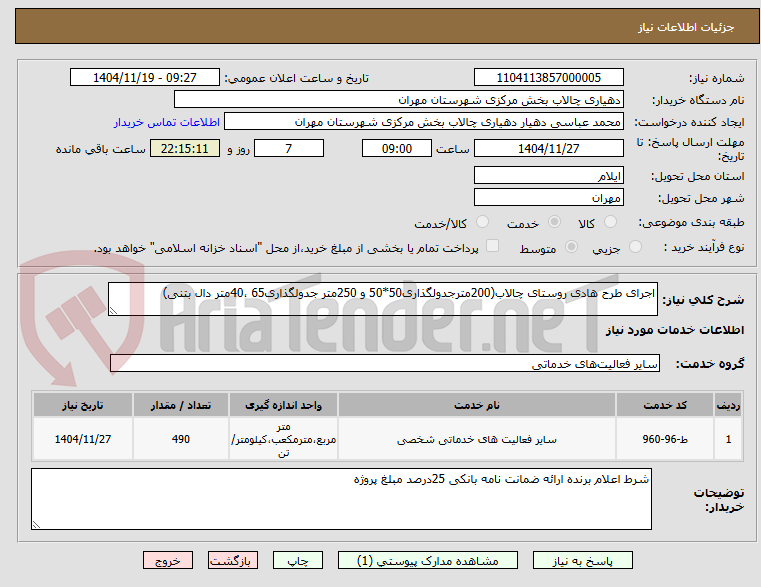Click the اطلاعات خدمات مورد نیاز heading
Viewport: 761px width, 587px height.
pos(675,330)
